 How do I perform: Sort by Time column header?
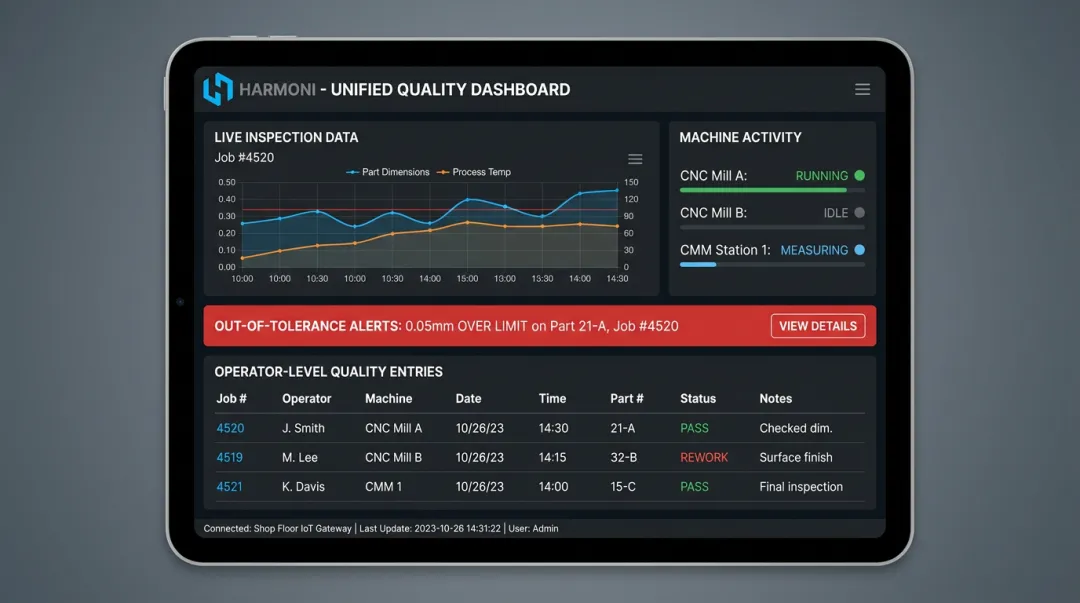pyautogui.click(x=552, y=398)
